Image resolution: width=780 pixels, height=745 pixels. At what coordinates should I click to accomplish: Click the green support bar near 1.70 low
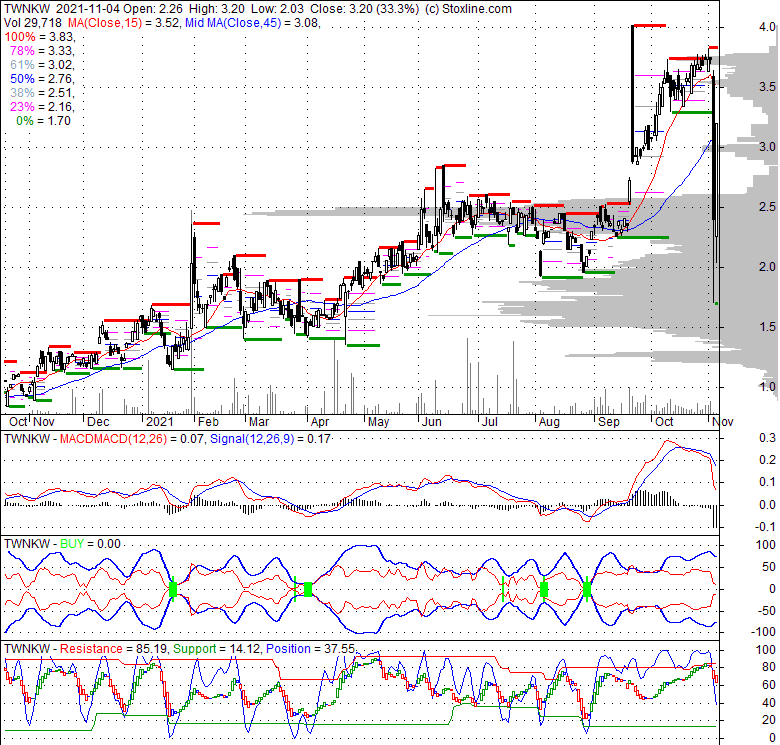[x=716, y=303]
